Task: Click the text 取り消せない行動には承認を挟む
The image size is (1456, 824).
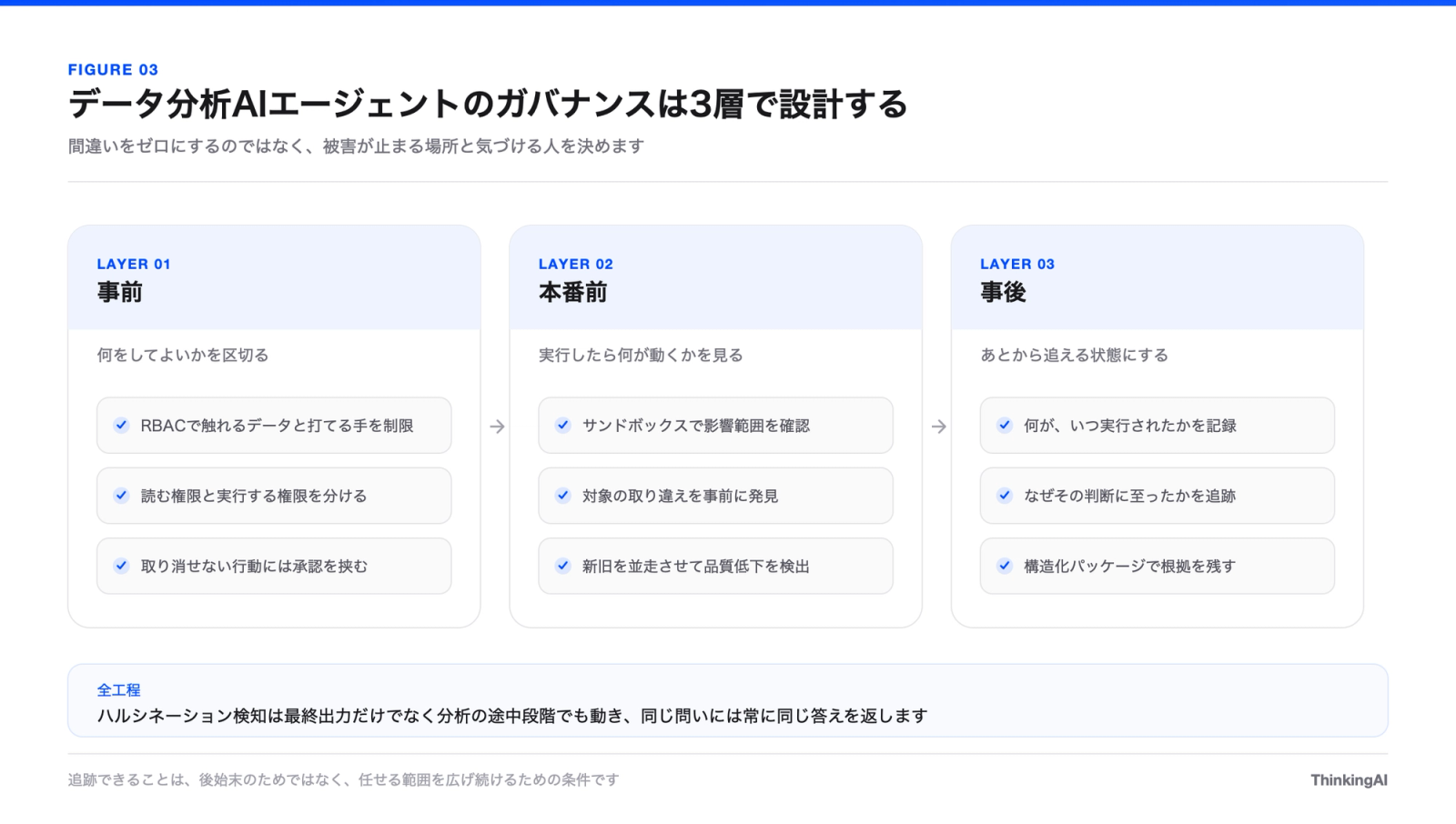Action: 254,567
